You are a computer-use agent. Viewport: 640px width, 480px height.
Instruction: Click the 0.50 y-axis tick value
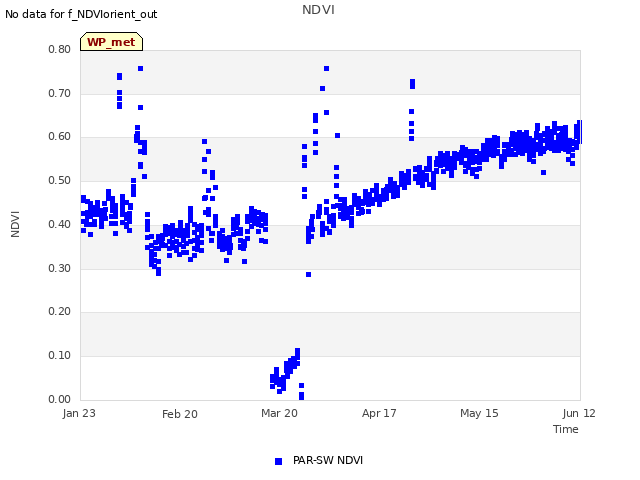[x=60, y=180]
